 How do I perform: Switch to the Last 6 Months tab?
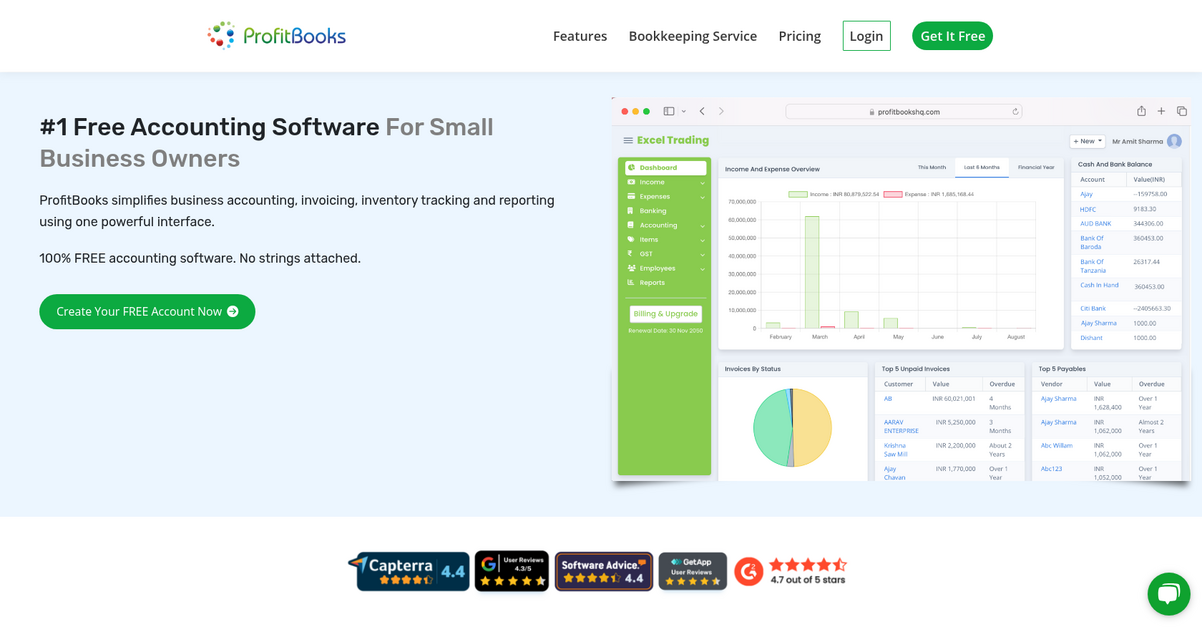pos(981,168)
